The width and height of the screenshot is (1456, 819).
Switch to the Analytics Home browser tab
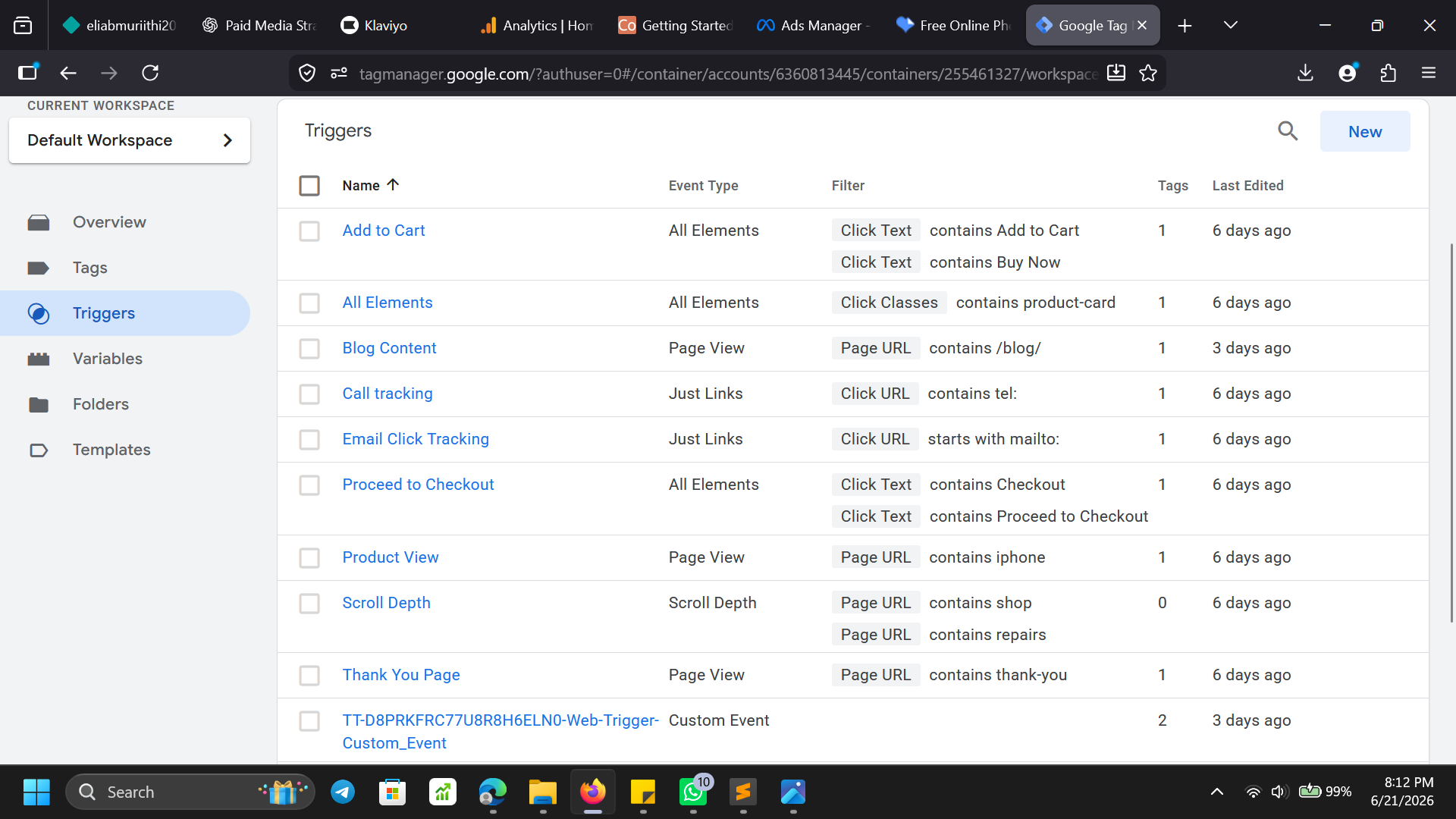537,26
